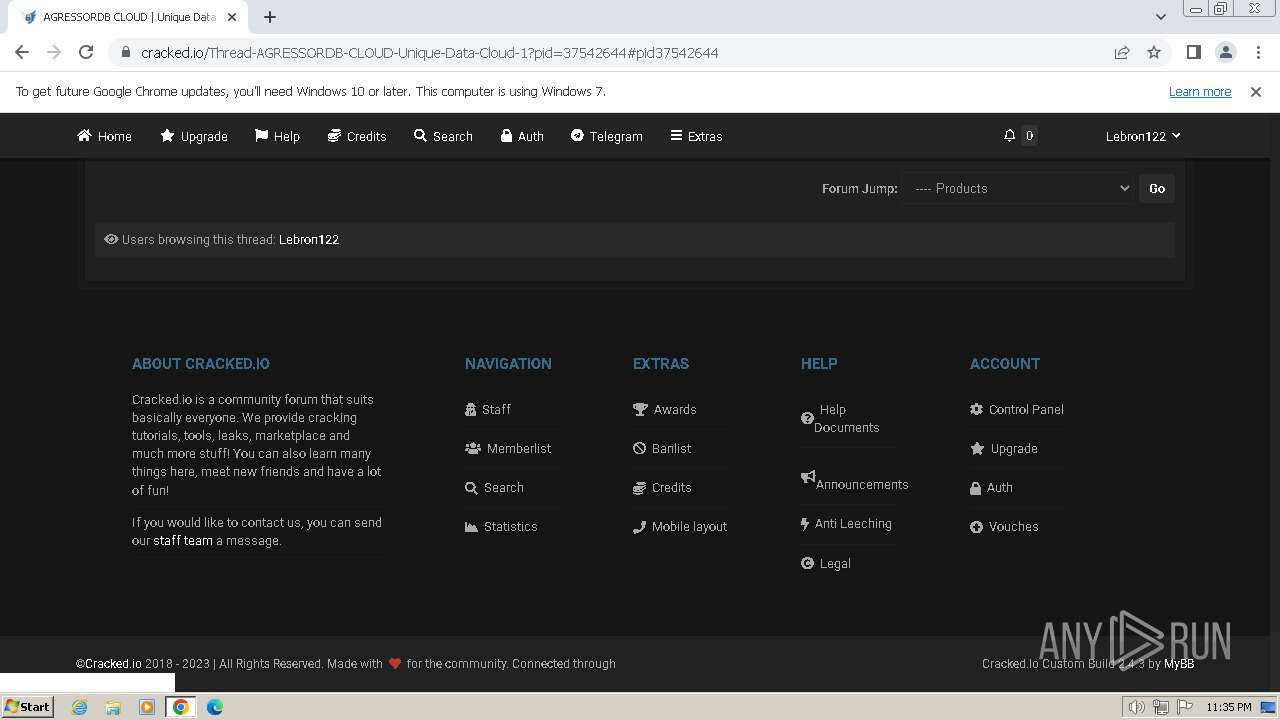Open Auth in the top navbar
This screenshot has height=720, width=1280.
point(522,136)
